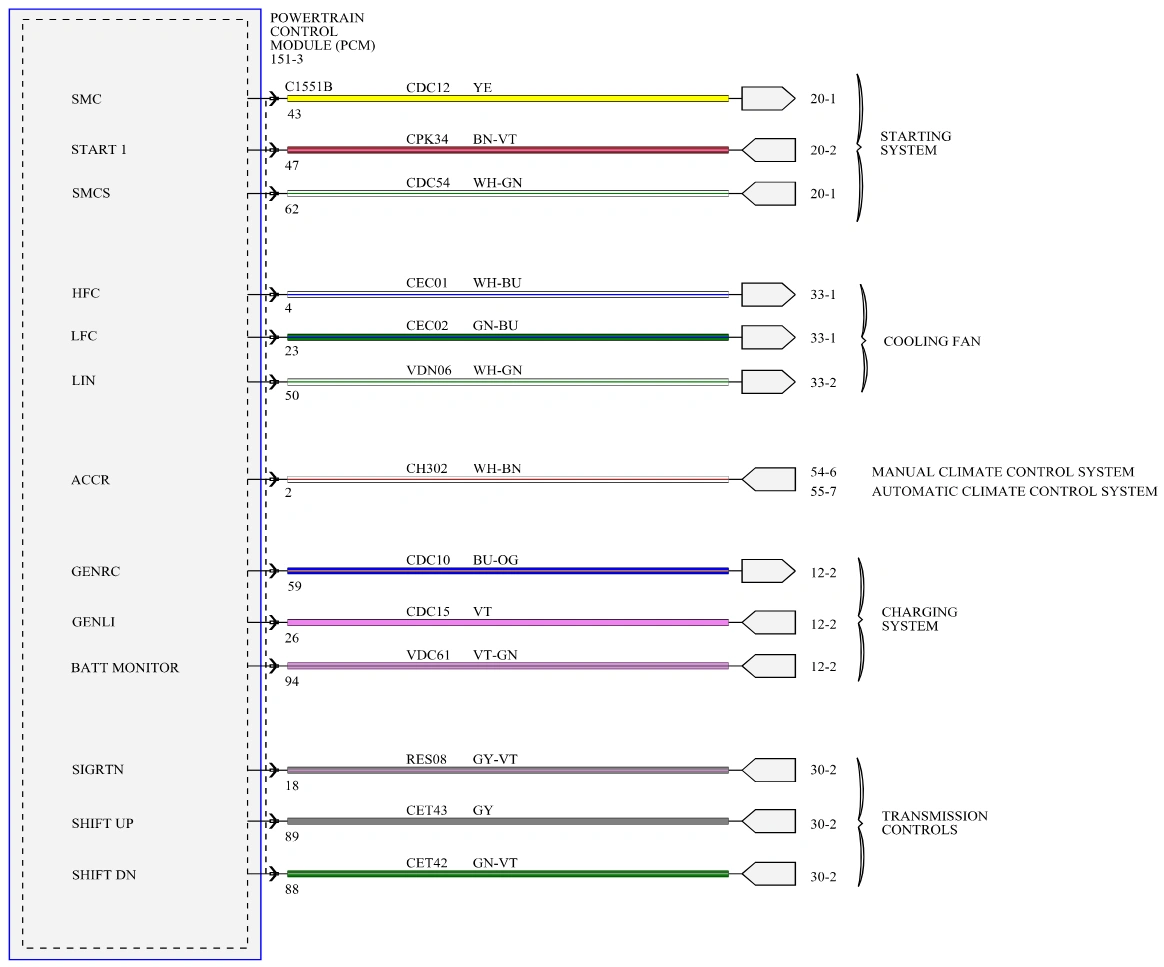The width and height of the screenshot is (1164, 967).
Task: Click pin number 43 under the SMC wire
Action: click(x=295, y=114)
